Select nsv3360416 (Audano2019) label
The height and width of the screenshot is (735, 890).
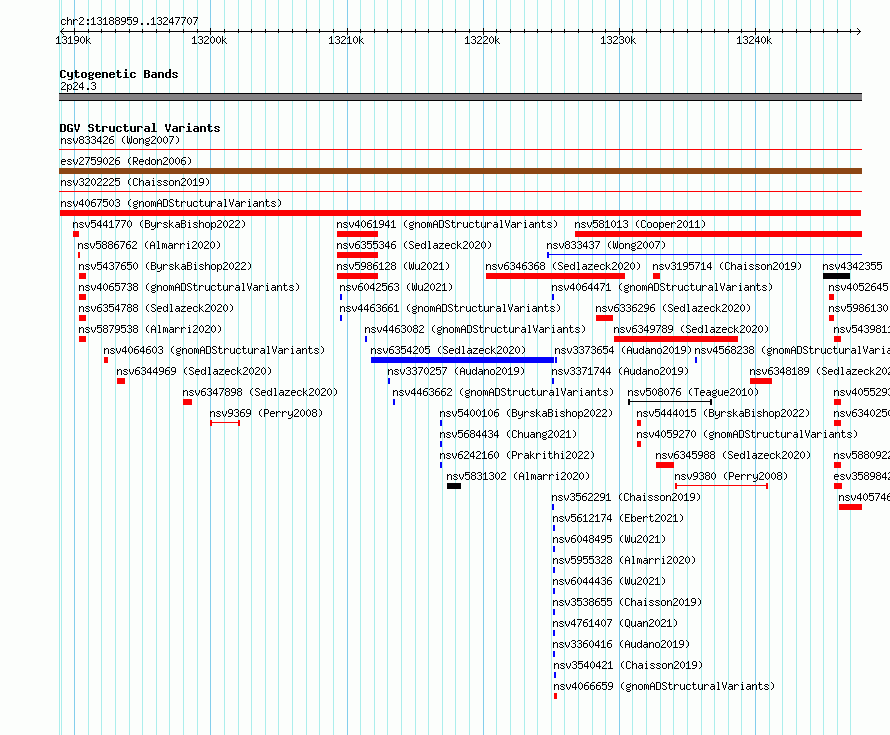(622, 644)
